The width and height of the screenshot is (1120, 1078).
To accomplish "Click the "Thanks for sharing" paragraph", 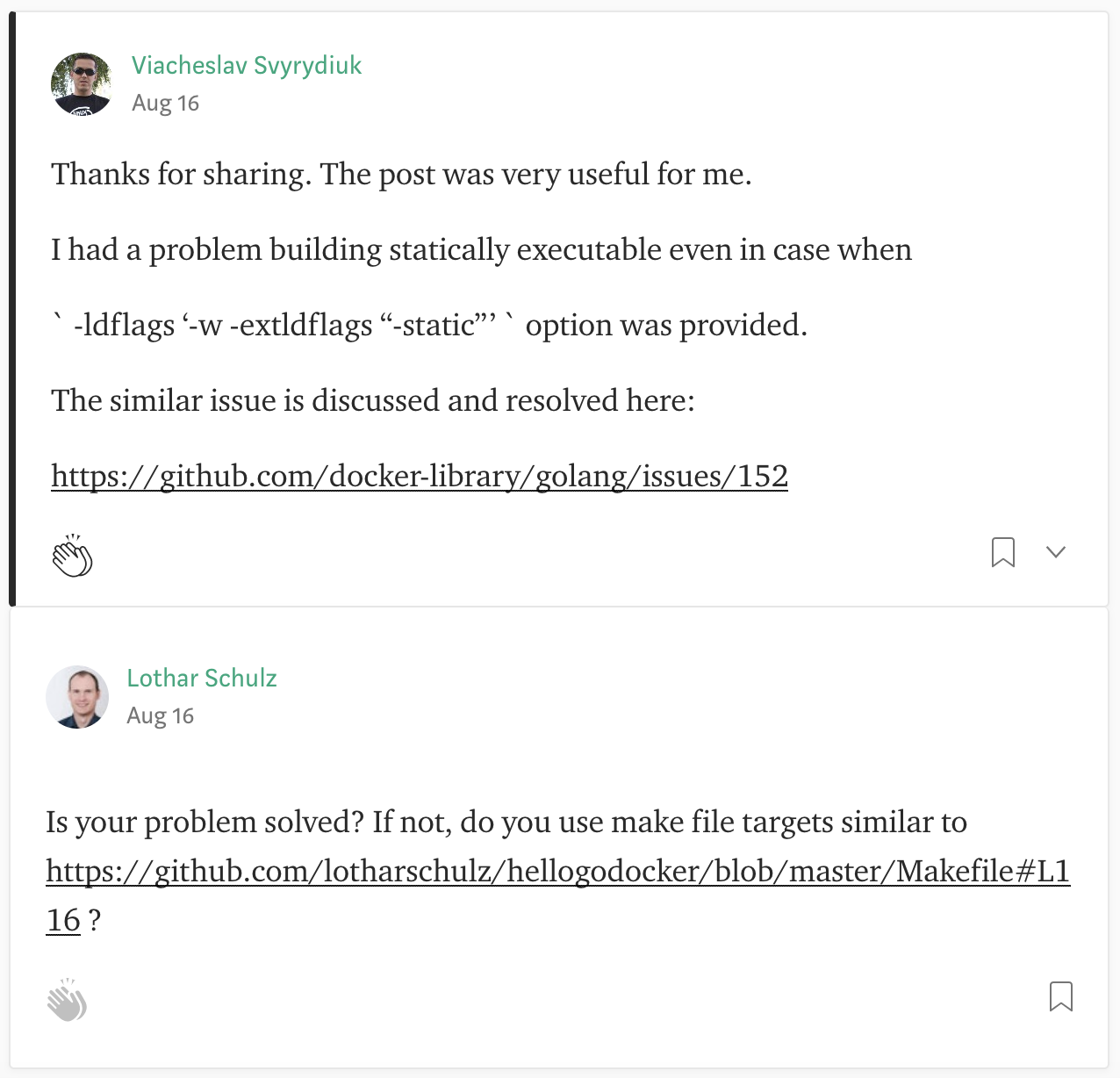I will (401, 175).
